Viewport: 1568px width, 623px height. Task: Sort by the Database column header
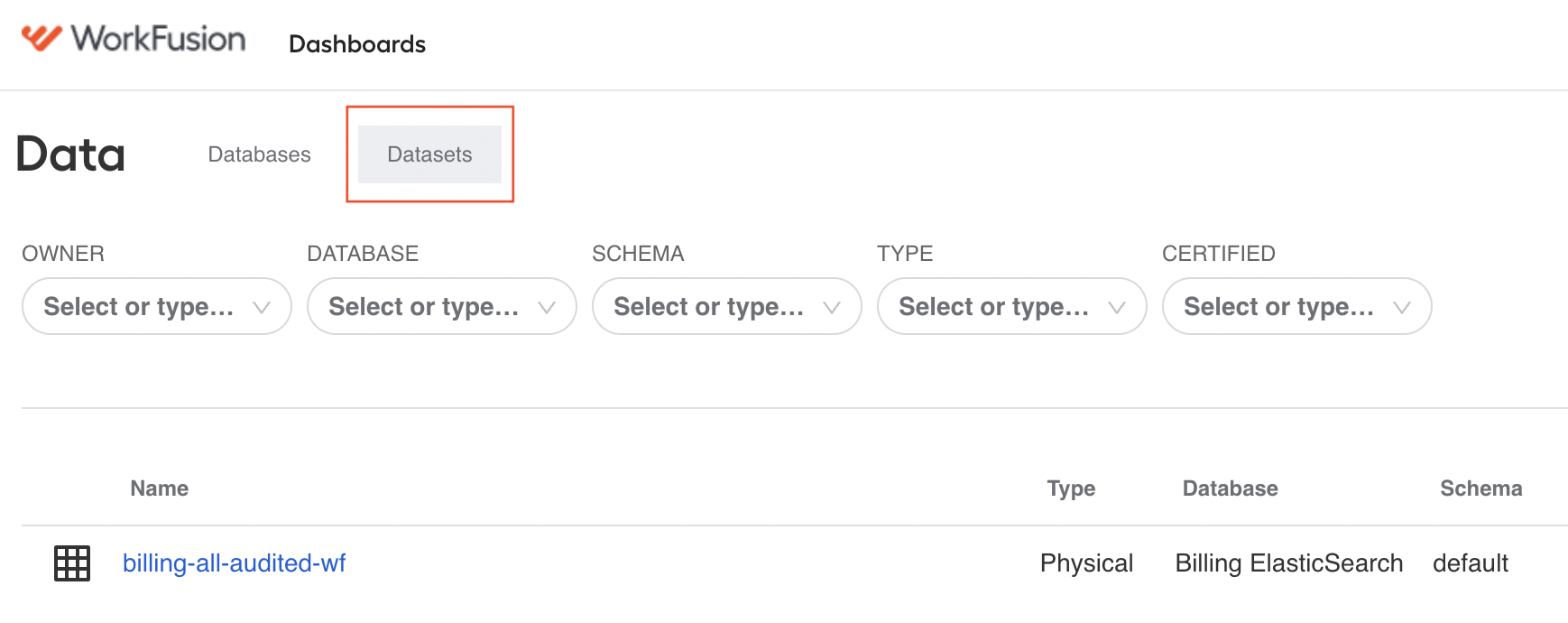coord(1231,488)
